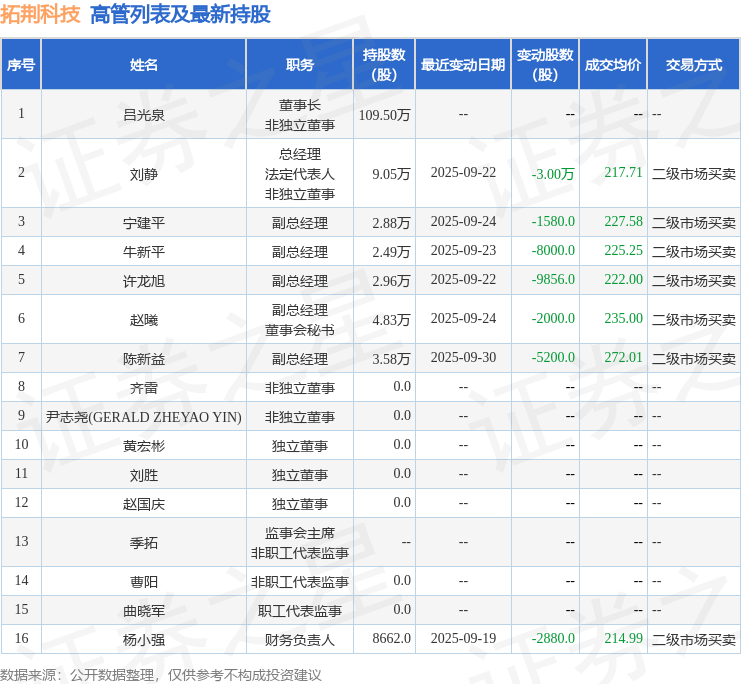Click the 监事会主席 position text

[300, 533]
